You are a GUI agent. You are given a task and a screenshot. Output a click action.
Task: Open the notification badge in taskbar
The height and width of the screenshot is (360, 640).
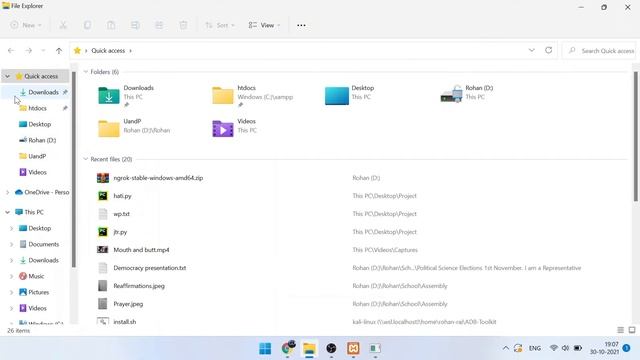point(627,348)
